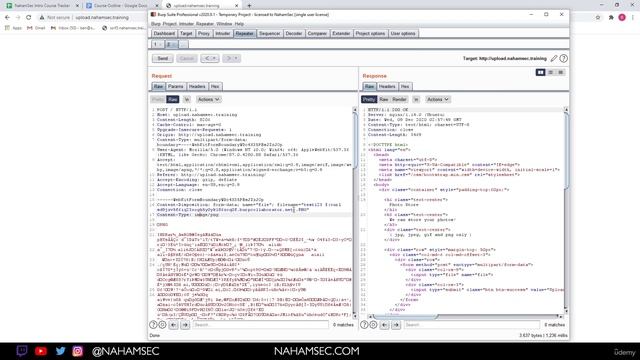Go to previous match in request search

click(173, 325)
